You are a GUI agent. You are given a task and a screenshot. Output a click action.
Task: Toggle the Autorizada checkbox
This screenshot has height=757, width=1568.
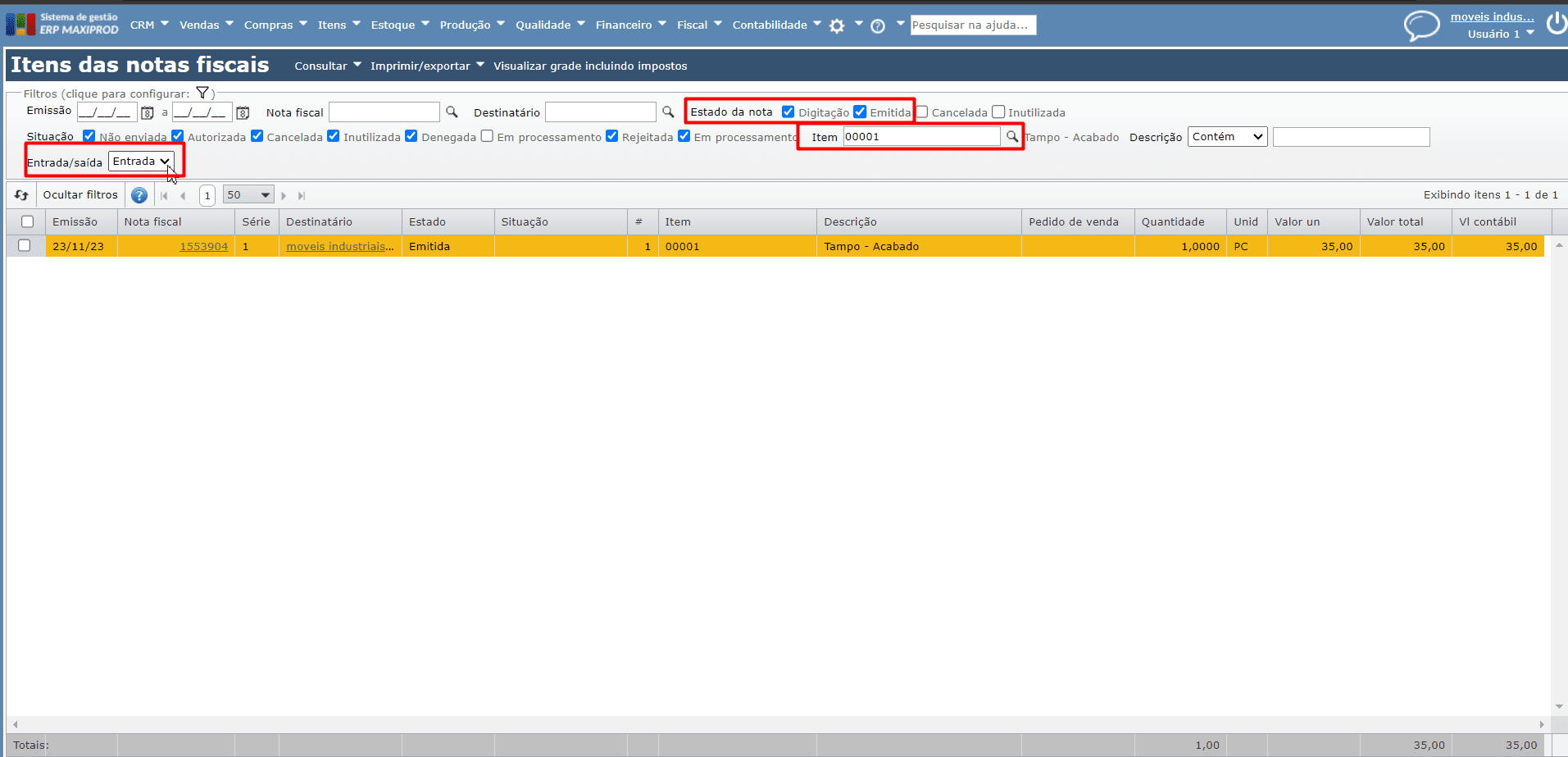pyautogui.click(x=177, y=136)
